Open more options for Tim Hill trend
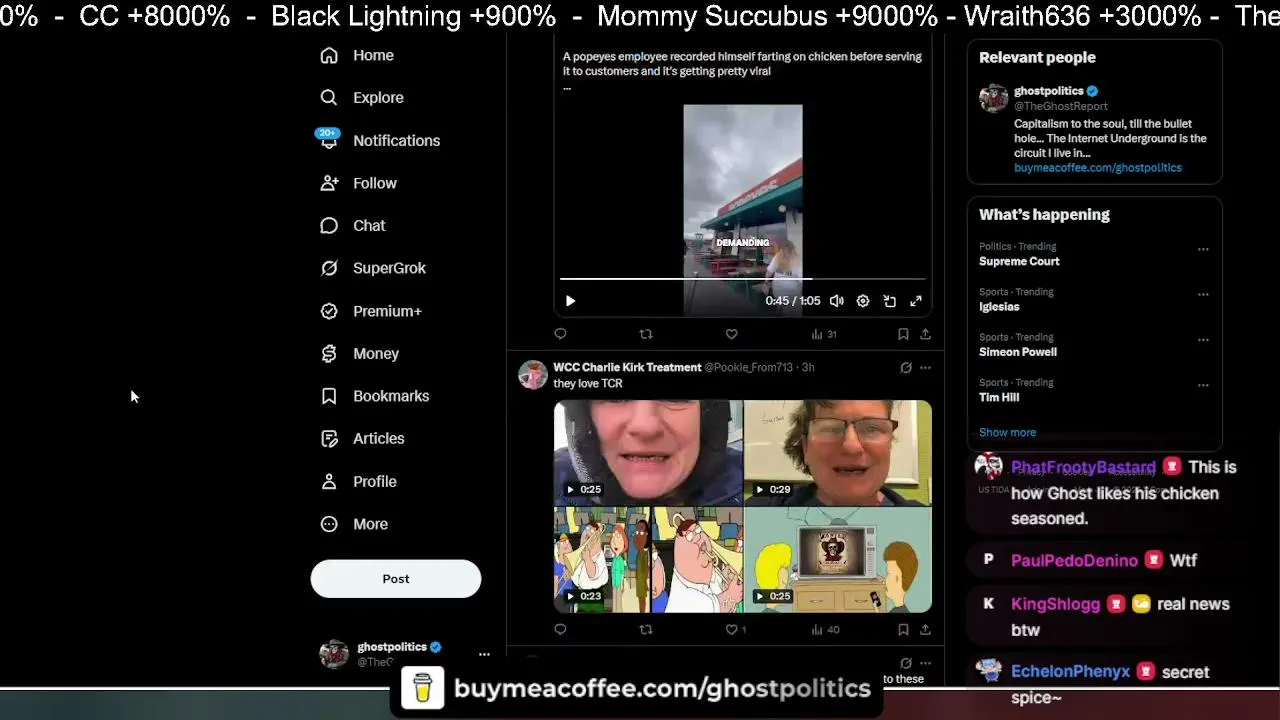The image size is (1280, 720). [x=1203, y=385]
